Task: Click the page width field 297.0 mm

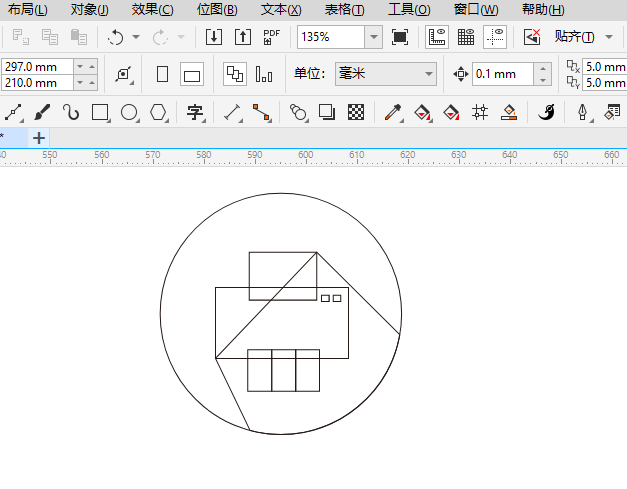Action: coord(37,67)
